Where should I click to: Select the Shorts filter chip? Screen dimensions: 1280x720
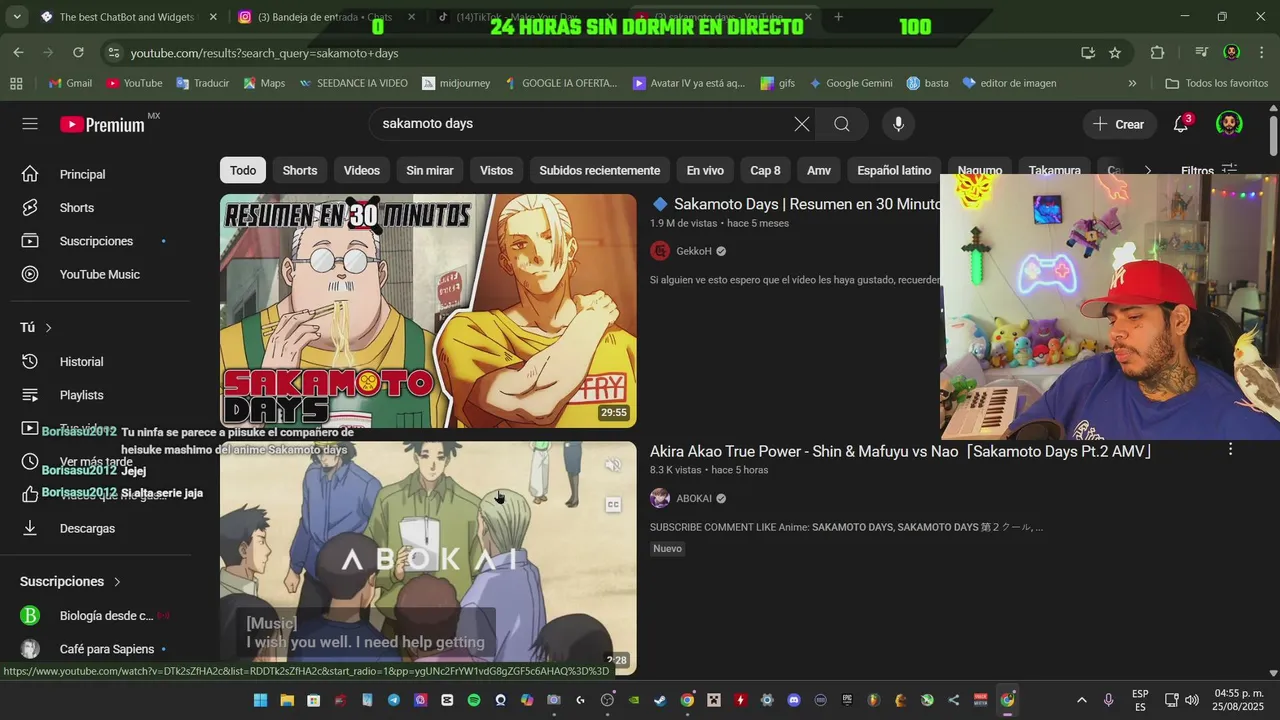pos(300,171)
